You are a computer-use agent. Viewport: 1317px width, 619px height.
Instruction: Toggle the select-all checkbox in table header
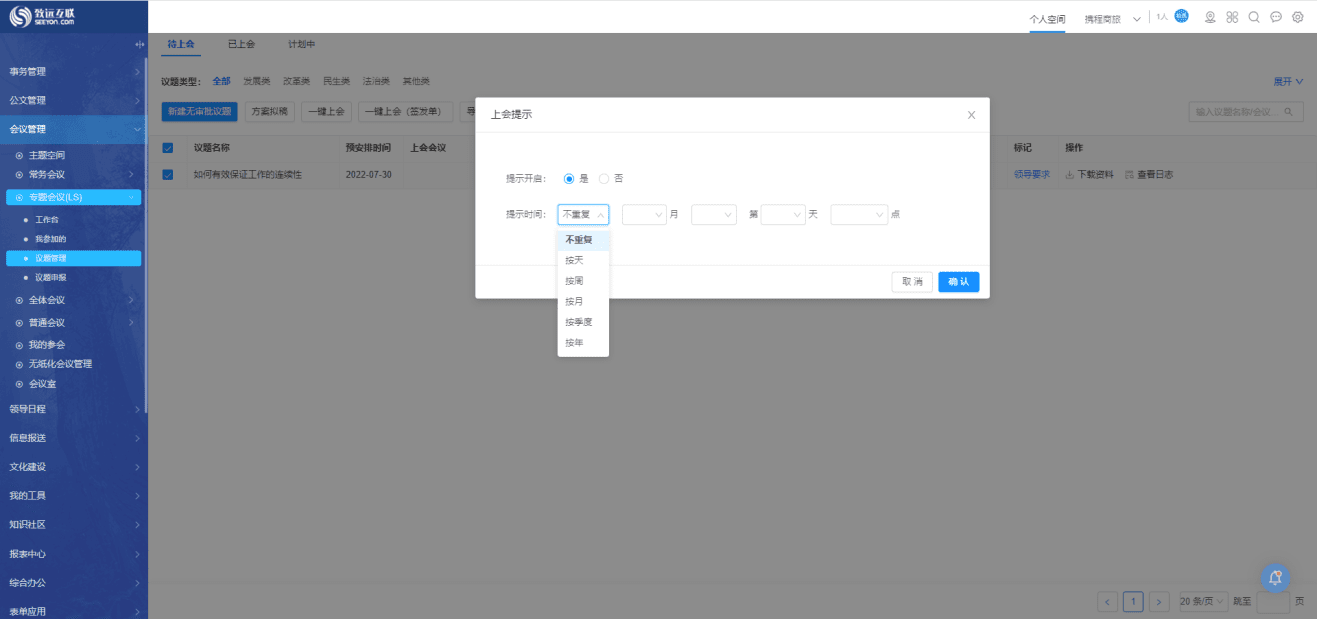click(x=168, y=148)
